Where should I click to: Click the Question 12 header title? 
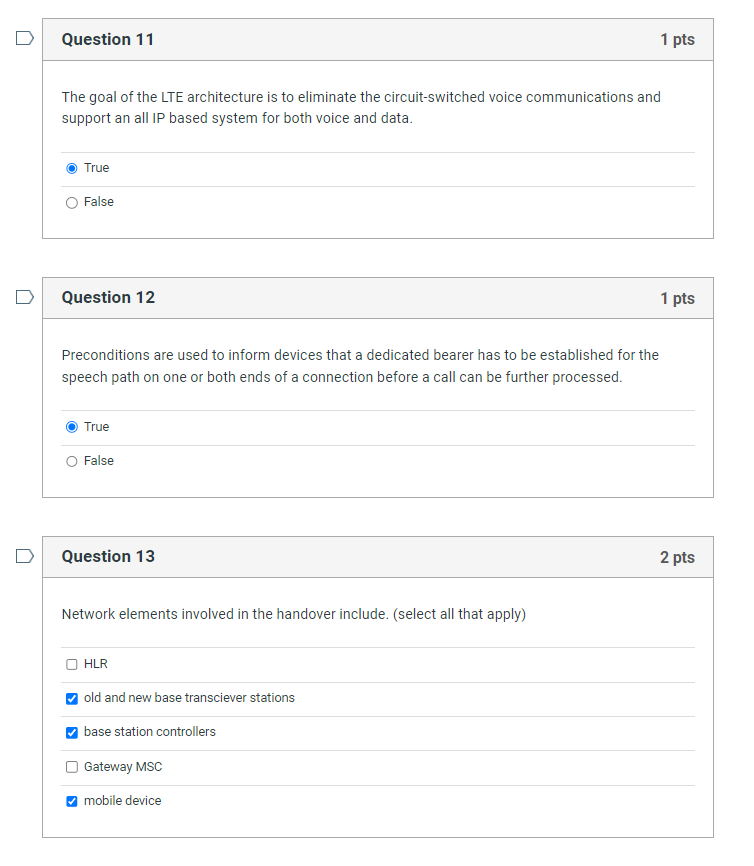108,298
